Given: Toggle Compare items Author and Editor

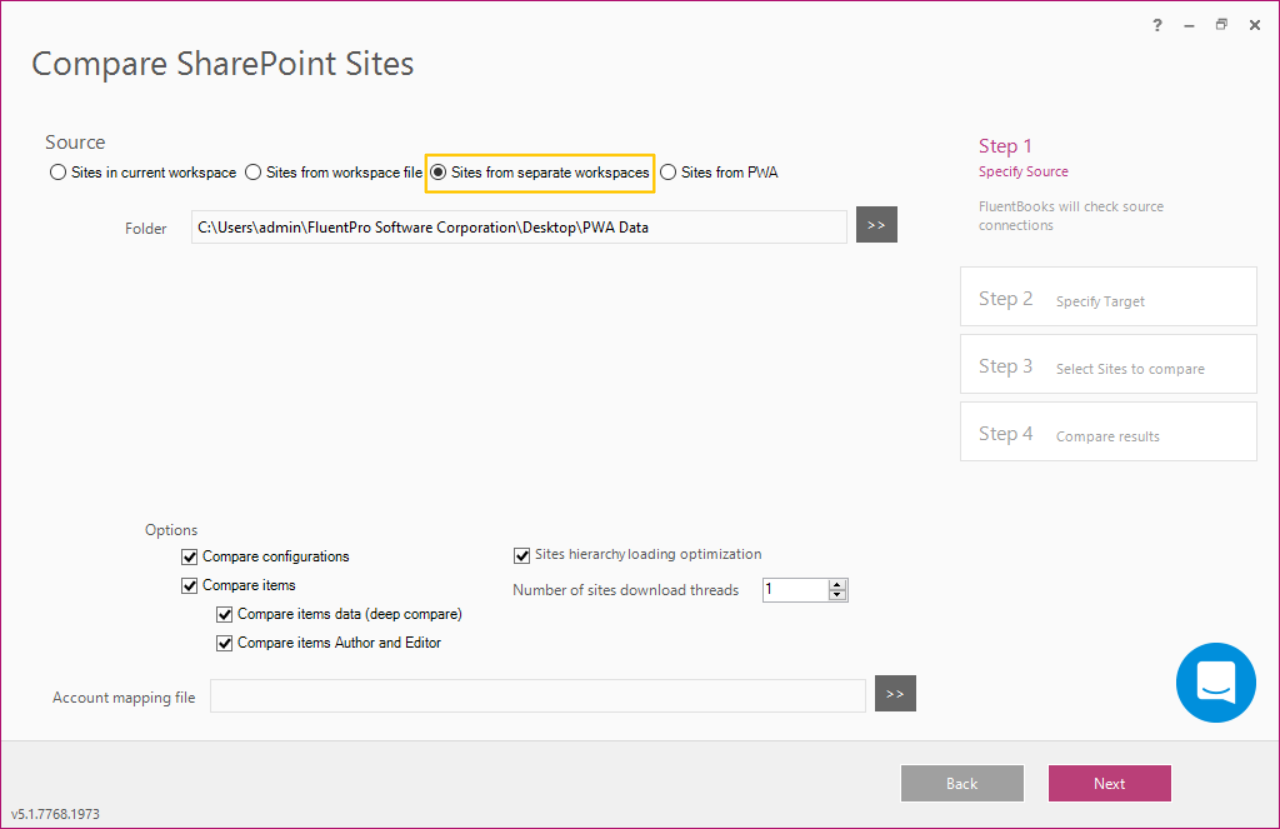Looking at the screenshot, I should tap(224, 644).
